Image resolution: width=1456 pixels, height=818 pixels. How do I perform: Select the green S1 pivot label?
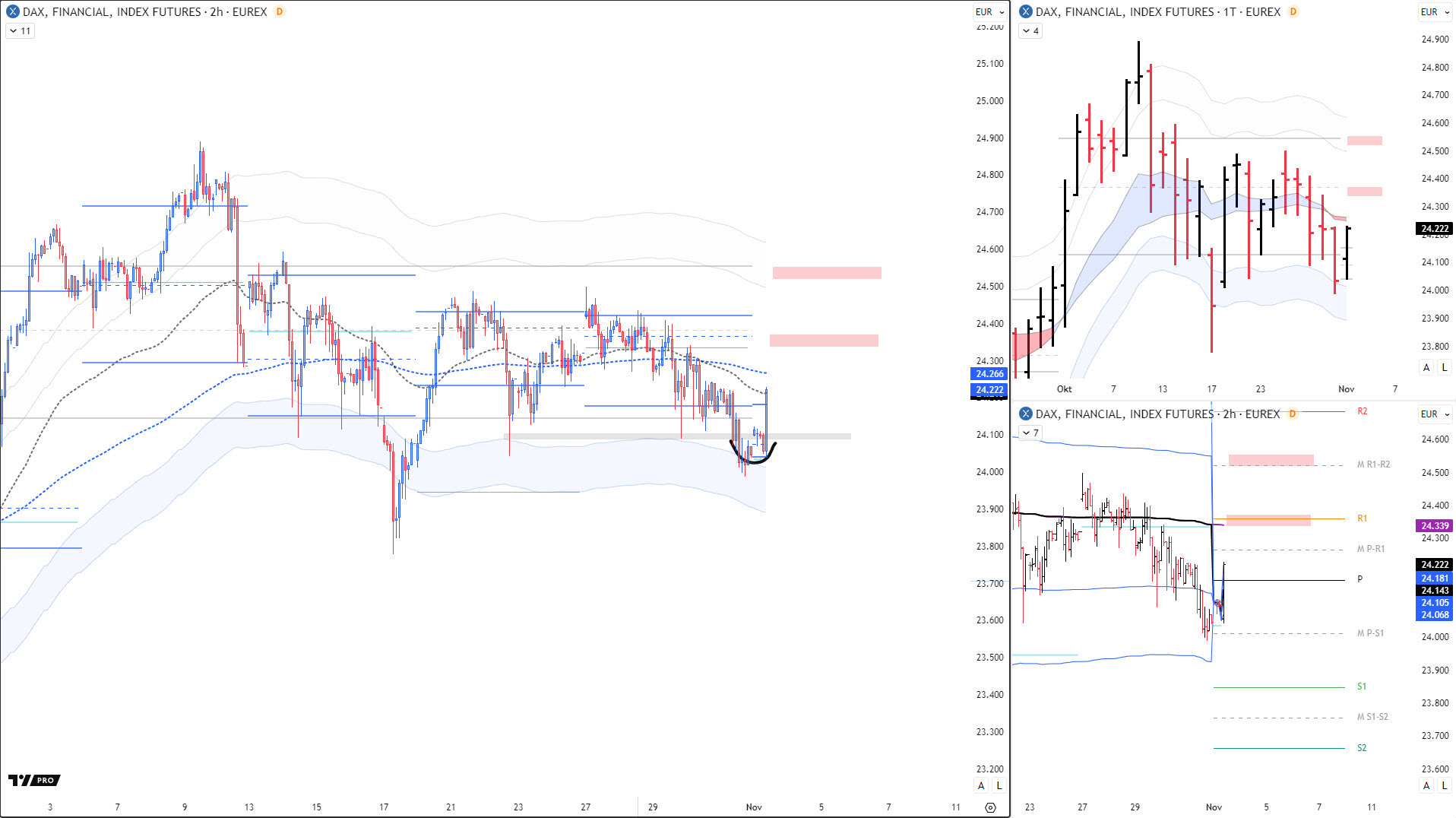click(x=1362, y=686)
